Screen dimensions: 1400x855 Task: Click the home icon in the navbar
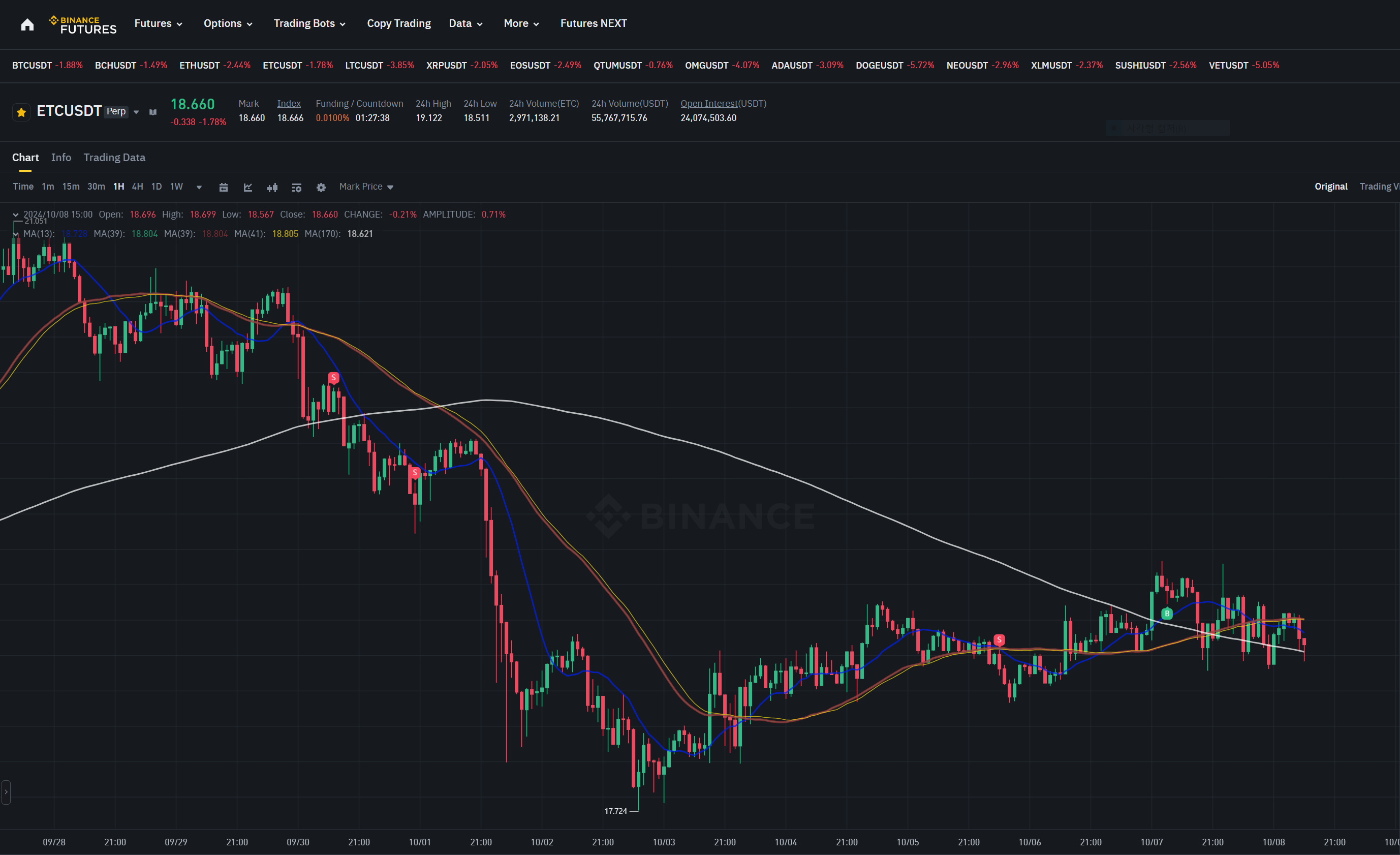tap(27, 24)
